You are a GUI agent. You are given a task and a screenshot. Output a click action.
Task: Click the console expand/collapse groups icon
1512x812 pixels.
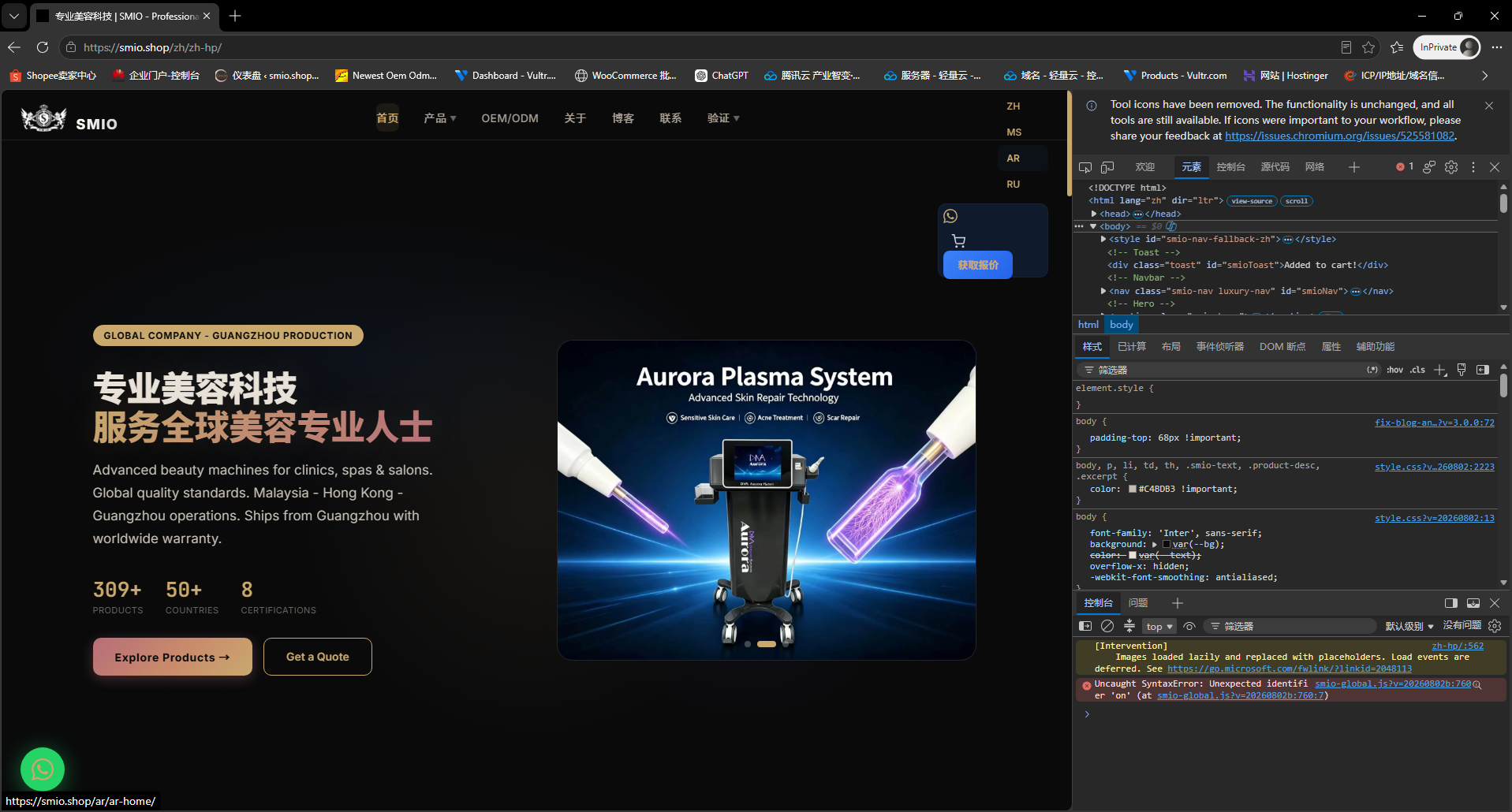coord(1129,626)
